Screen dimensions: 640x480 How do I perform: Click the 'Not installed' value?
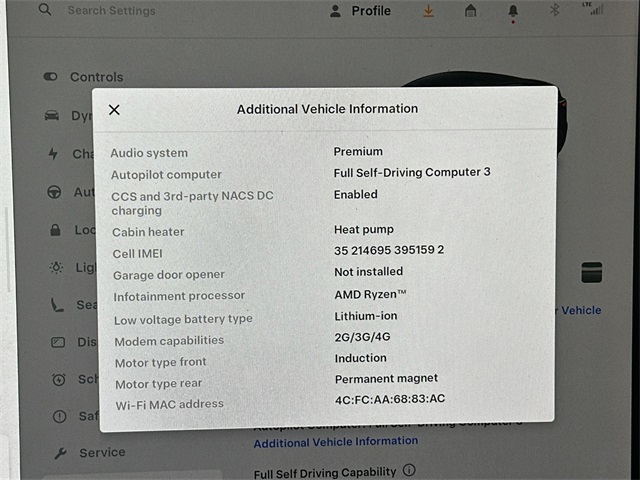[369, 272]
